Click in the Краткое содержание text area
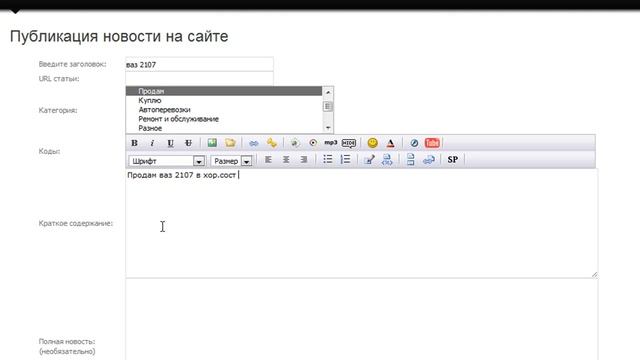The height and width of the screenshot is (360, 640). point(362,223)
